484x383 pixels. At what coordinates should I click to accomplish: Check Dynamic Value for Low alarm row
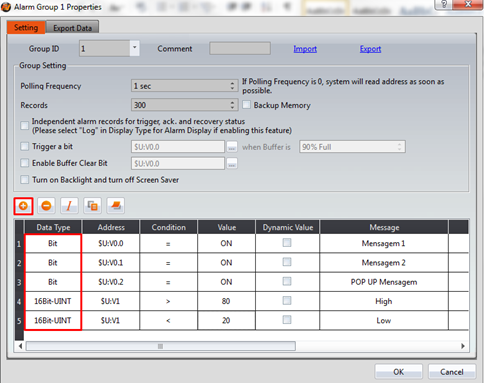click(287, 320)
